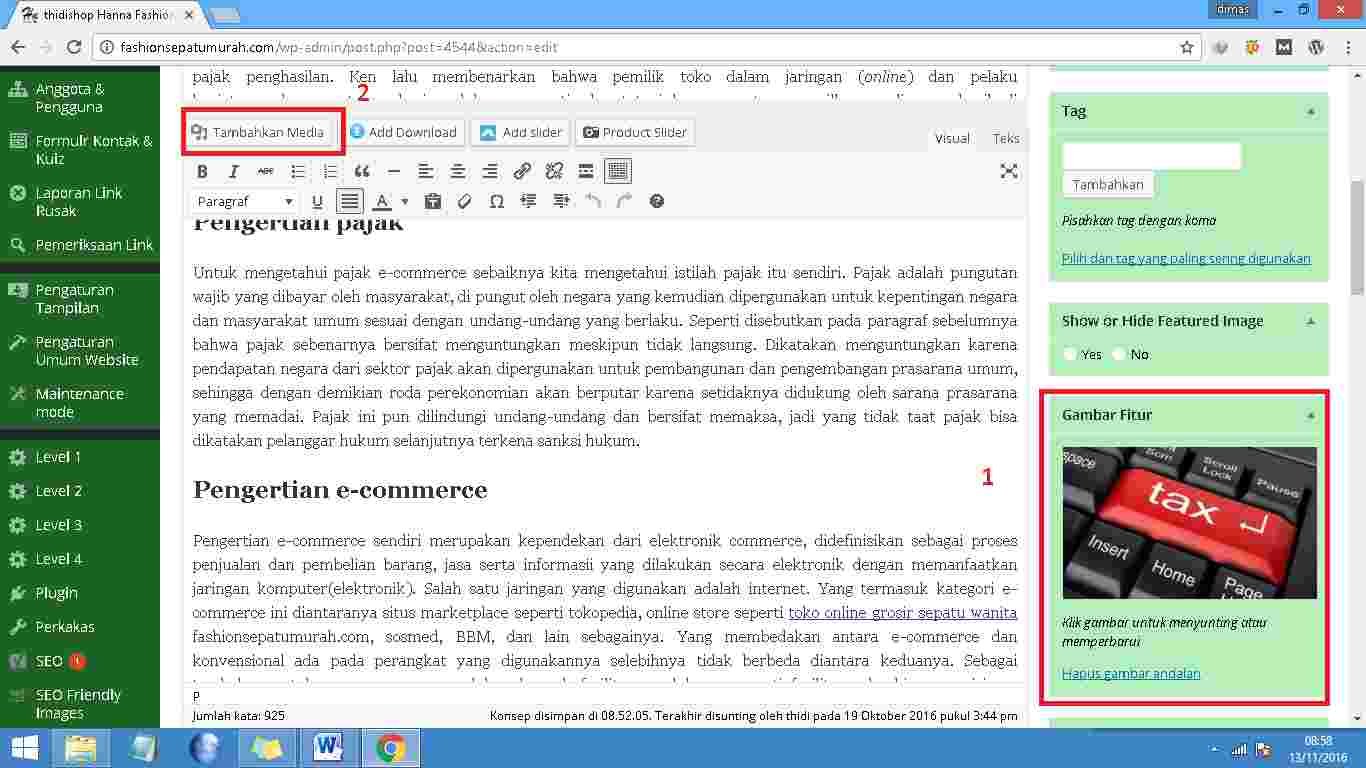Screen dimensions: 1366x768
Task: Click the underline icon
Action: (x=317, y=201)
